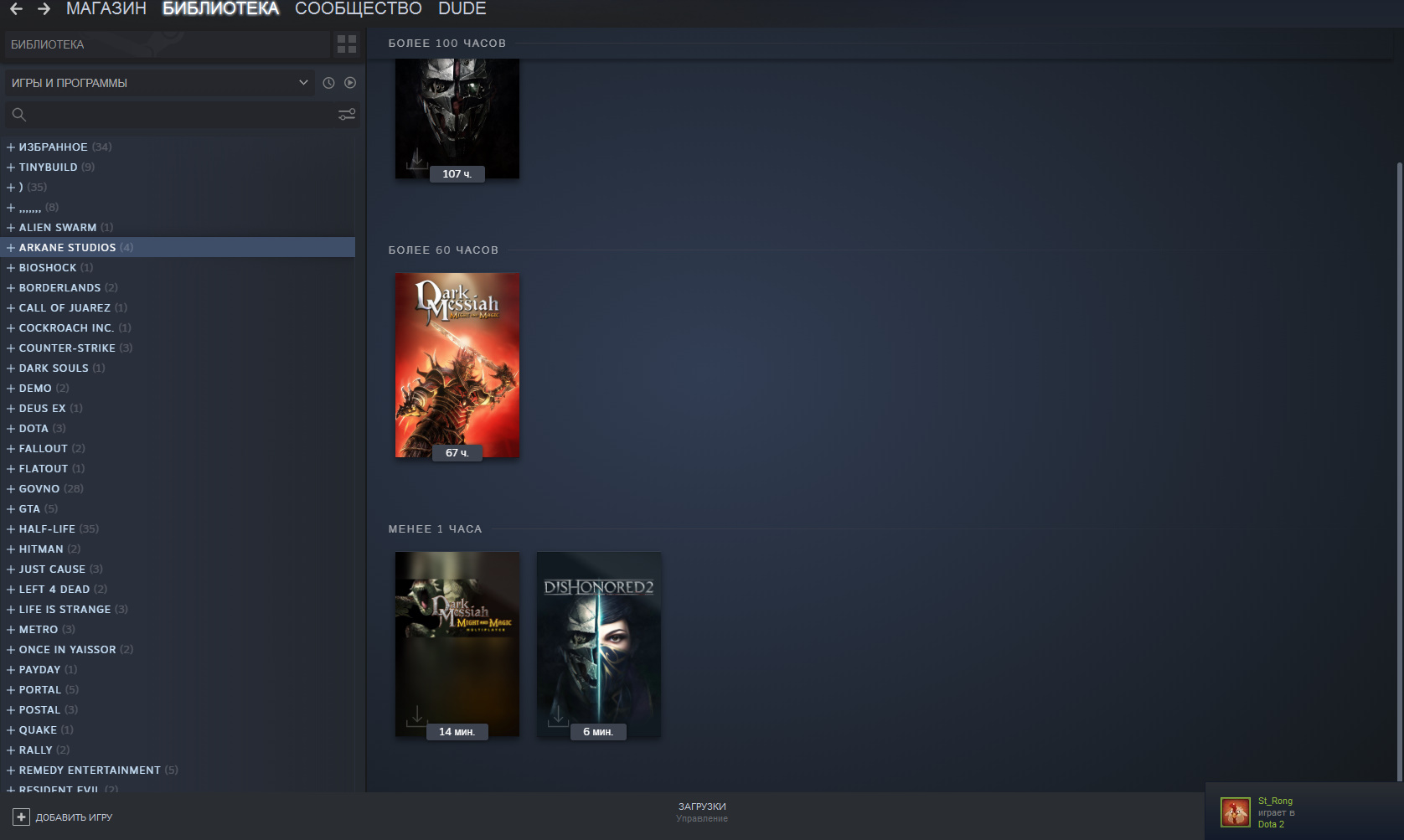The image size is (1404, 840).
Task: Open St_Rong friend name
Action: pyautogui.click(x=1275, y=801)
